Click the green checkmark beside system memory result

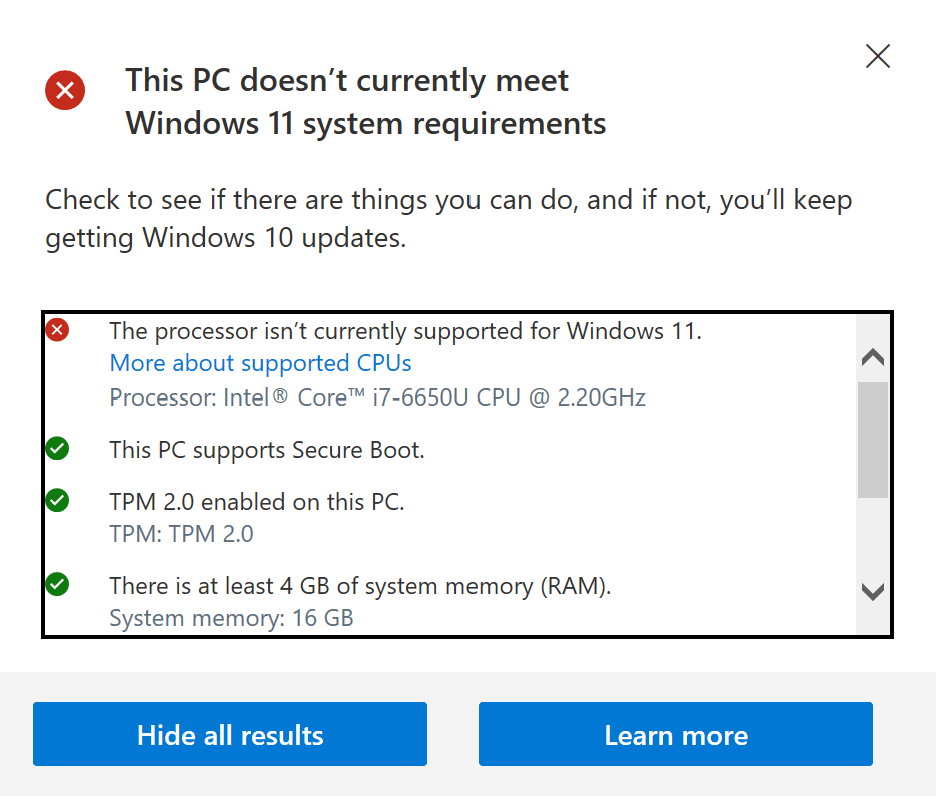coord(57,585)
